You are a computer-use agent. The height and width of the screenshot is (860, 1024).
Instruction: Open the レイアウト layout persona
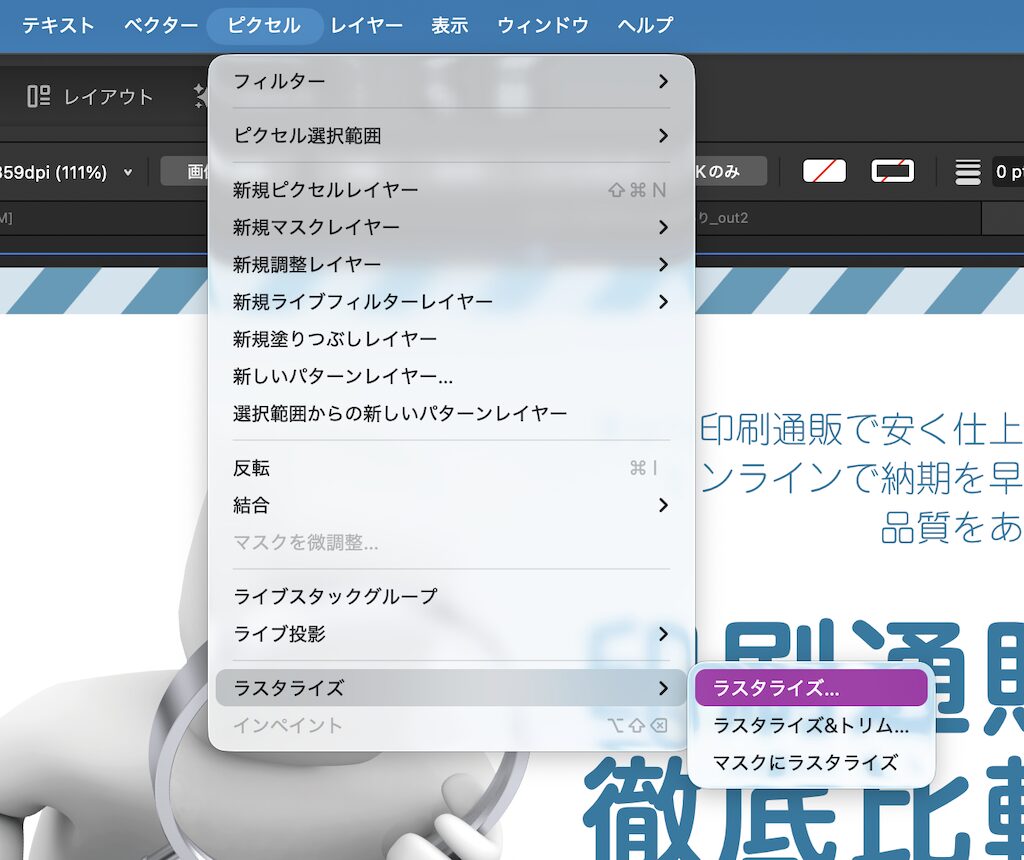coord(90,97)
